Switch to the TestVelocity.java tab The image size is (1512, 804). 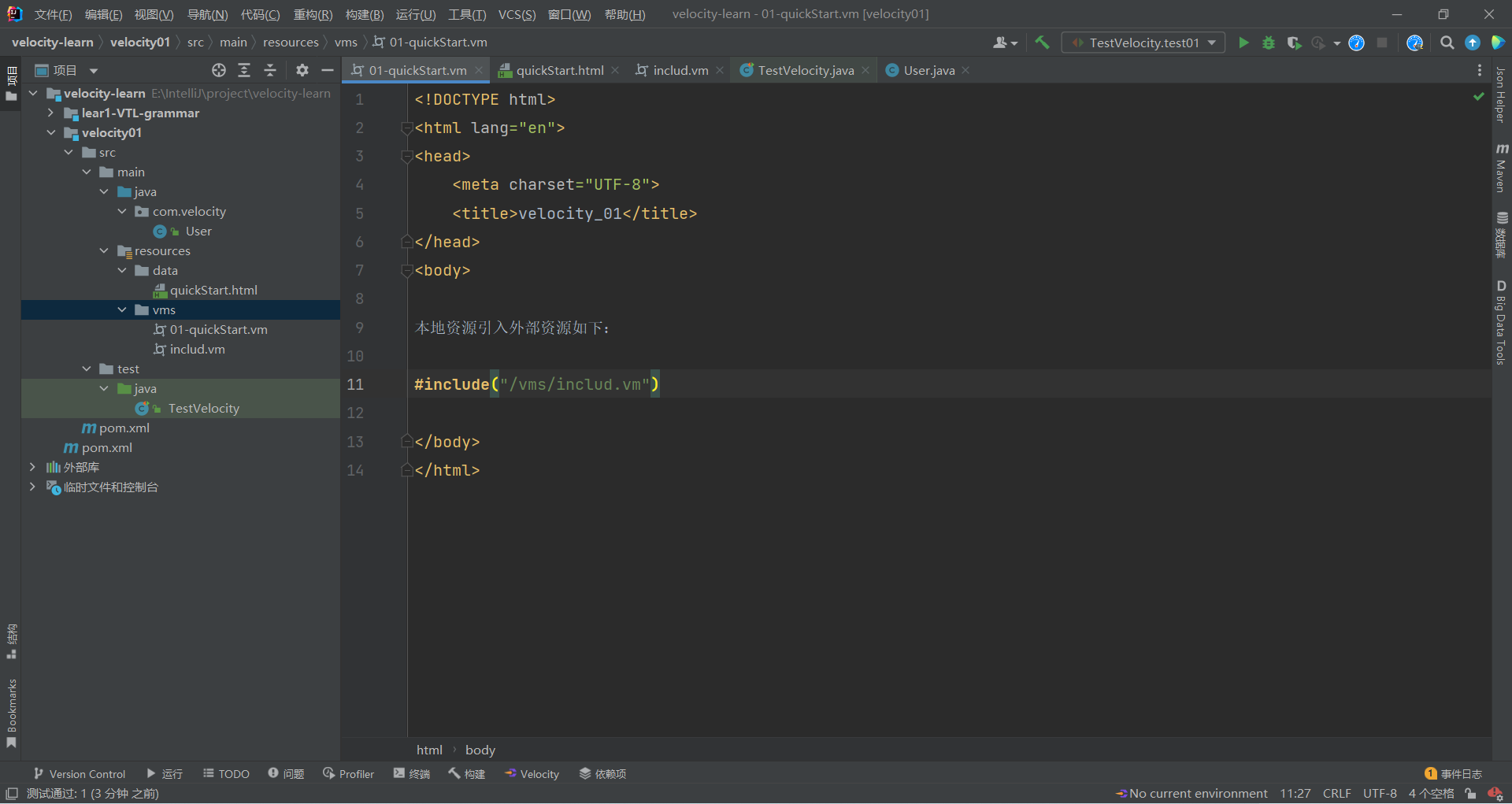[805, 70]
